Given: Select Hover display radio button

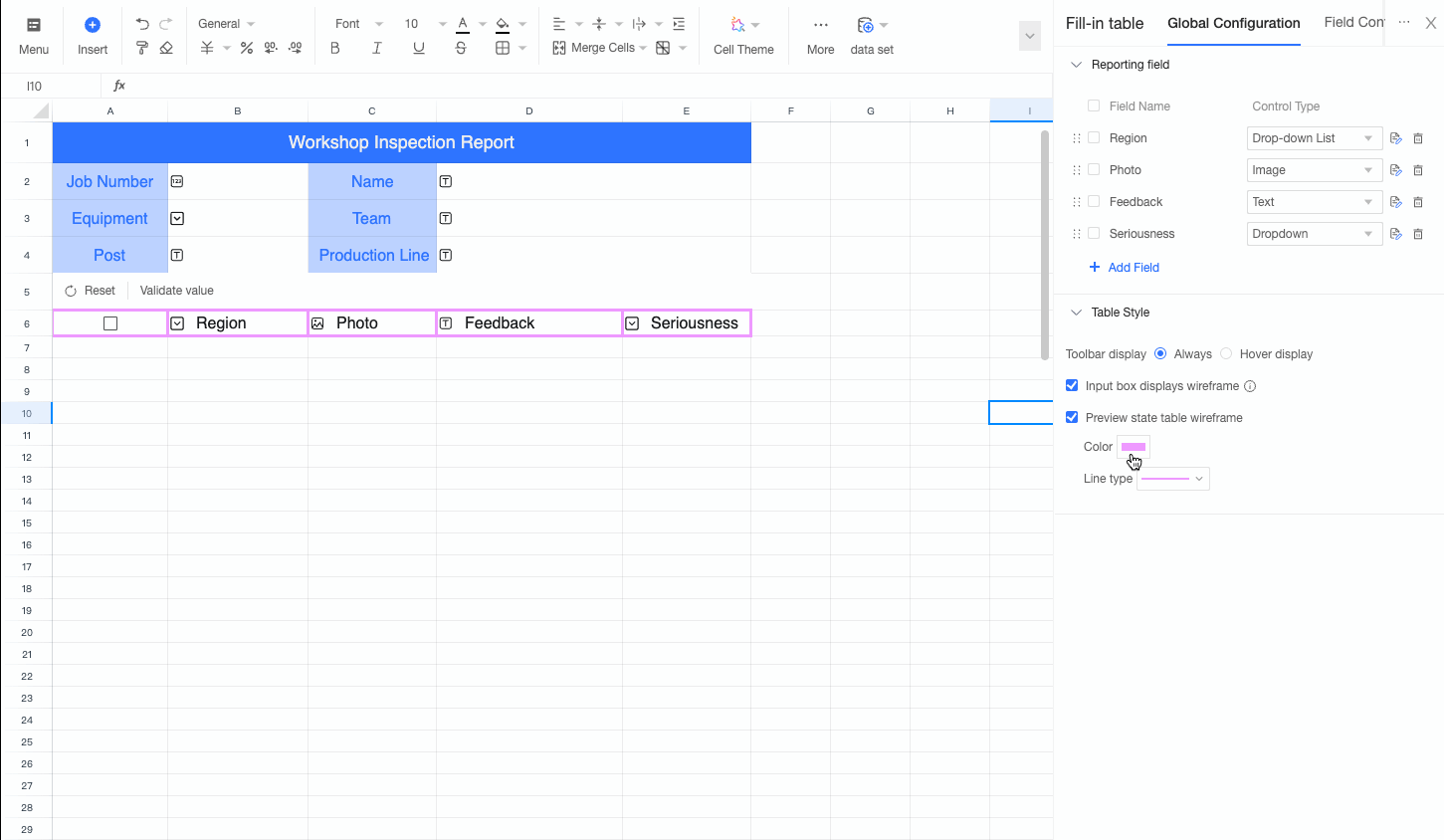Looking at the screenshot, I should point(1226,353).
